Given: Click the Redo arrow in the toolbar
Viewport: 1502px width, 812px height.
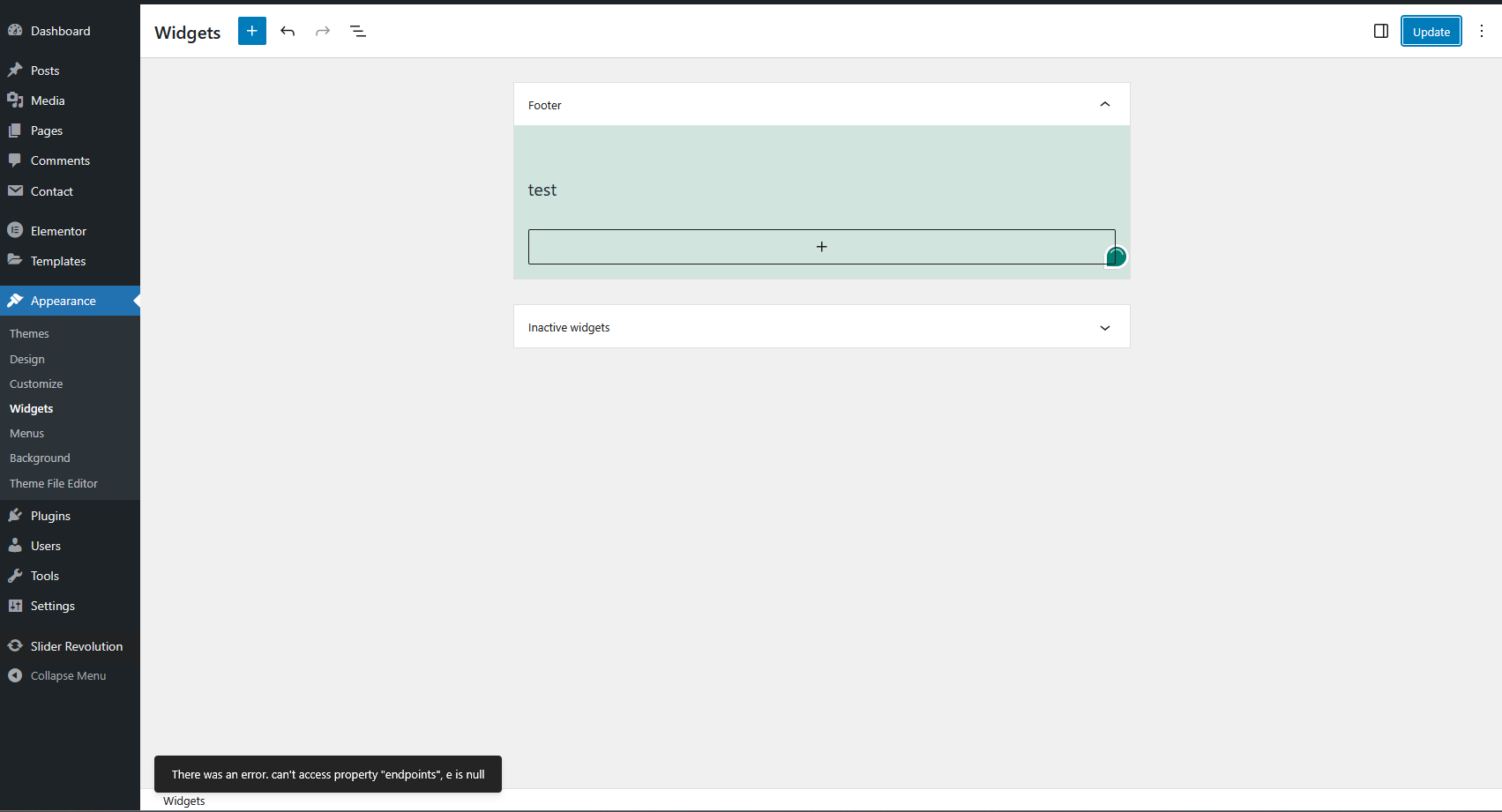Looking at the screenshot, I should pos(323,31).
